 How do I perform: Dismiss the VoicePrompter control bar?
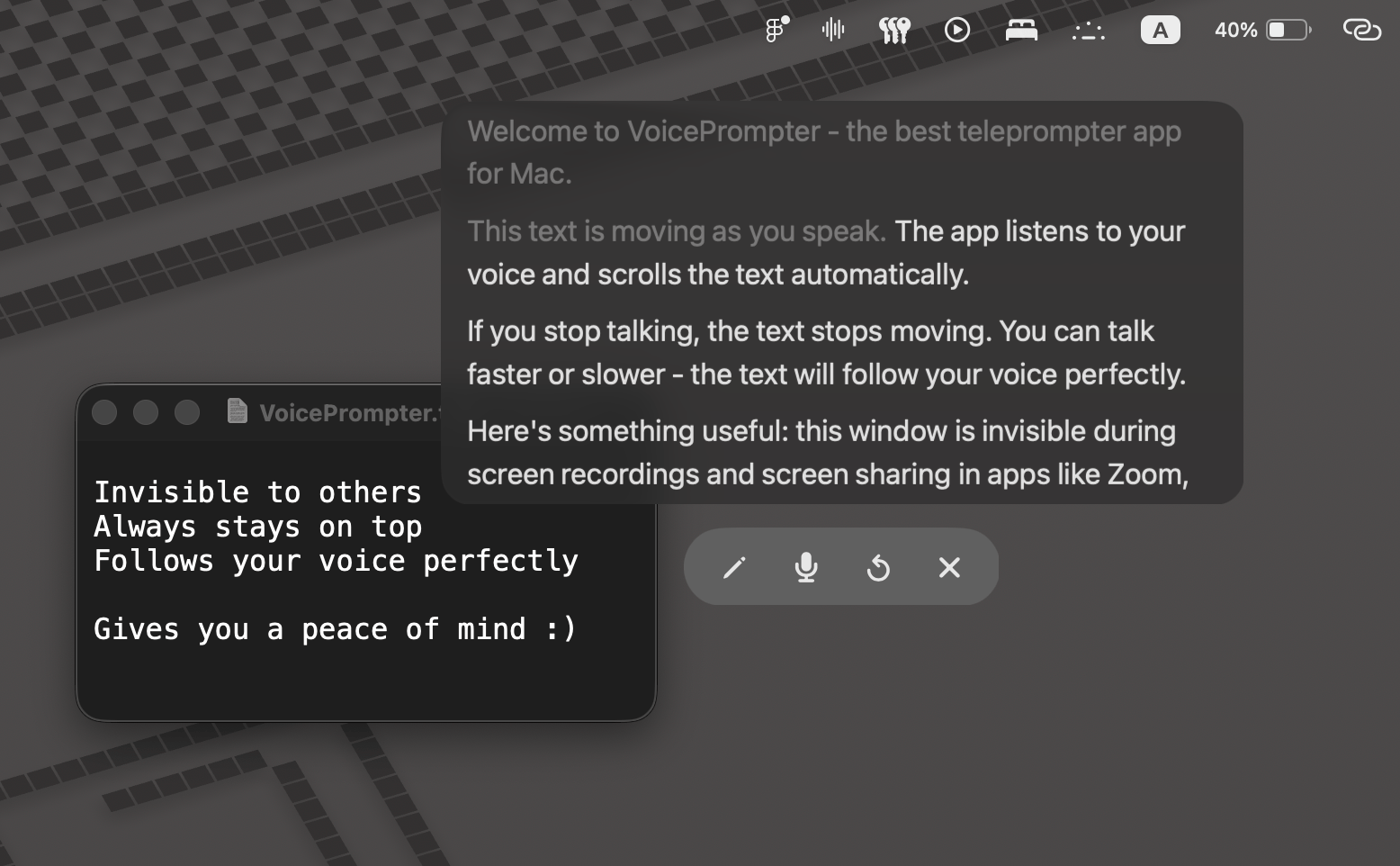click(949, 567)
